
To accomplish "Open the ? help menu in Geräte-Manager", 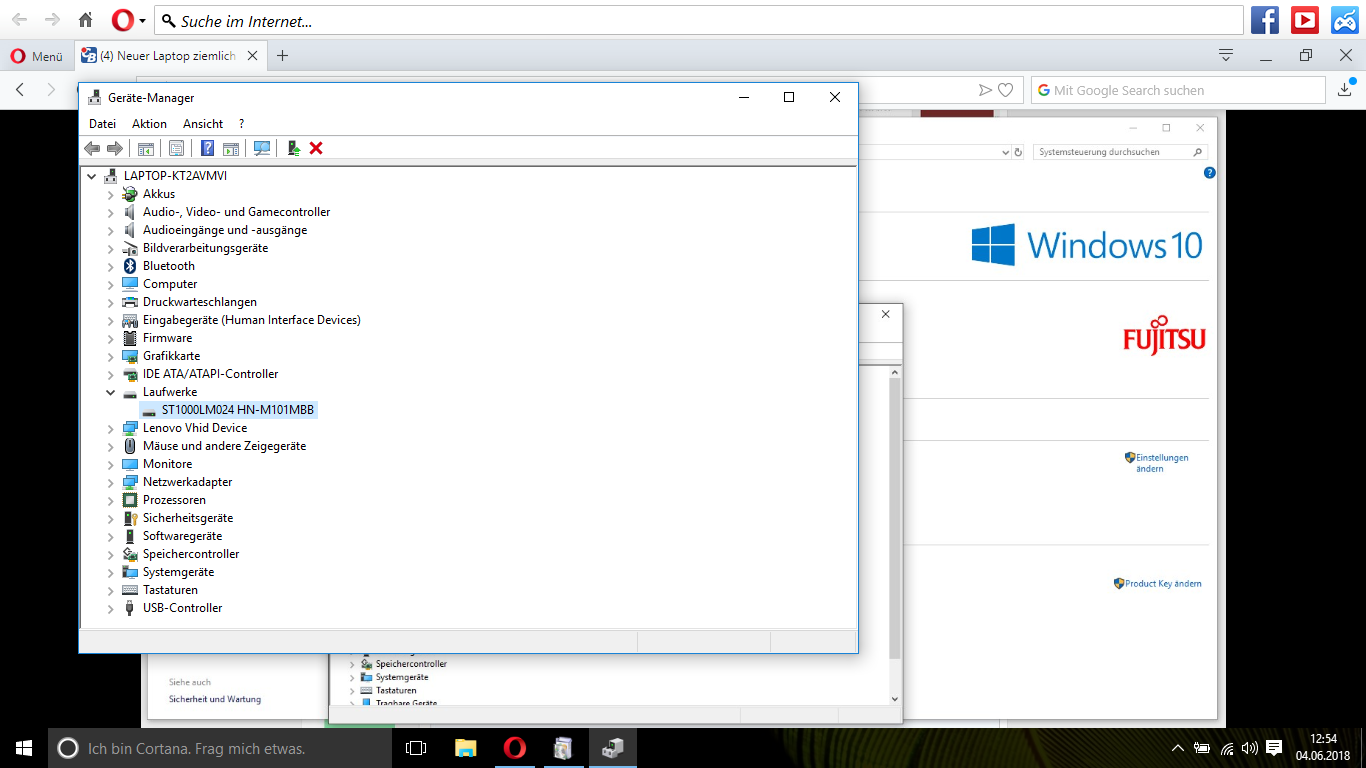I will pyautogui.click(x=241, y=124).
